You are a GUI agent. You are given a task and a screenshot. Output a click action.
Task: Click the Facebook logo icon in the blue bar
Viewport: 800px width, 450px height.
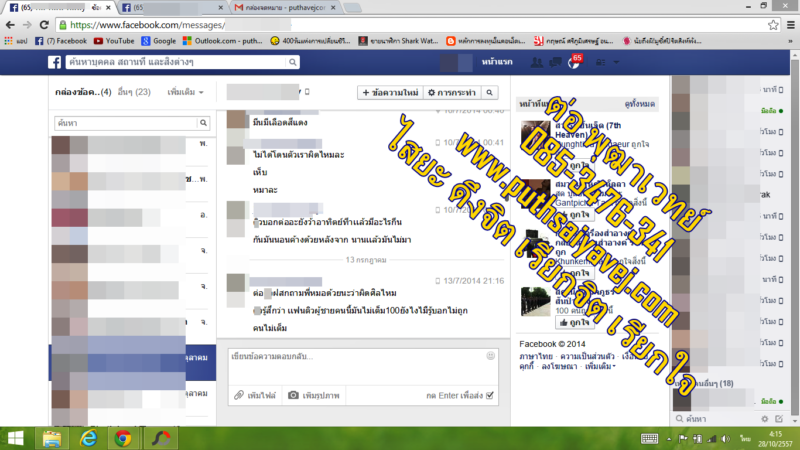[x=55, y=62]
